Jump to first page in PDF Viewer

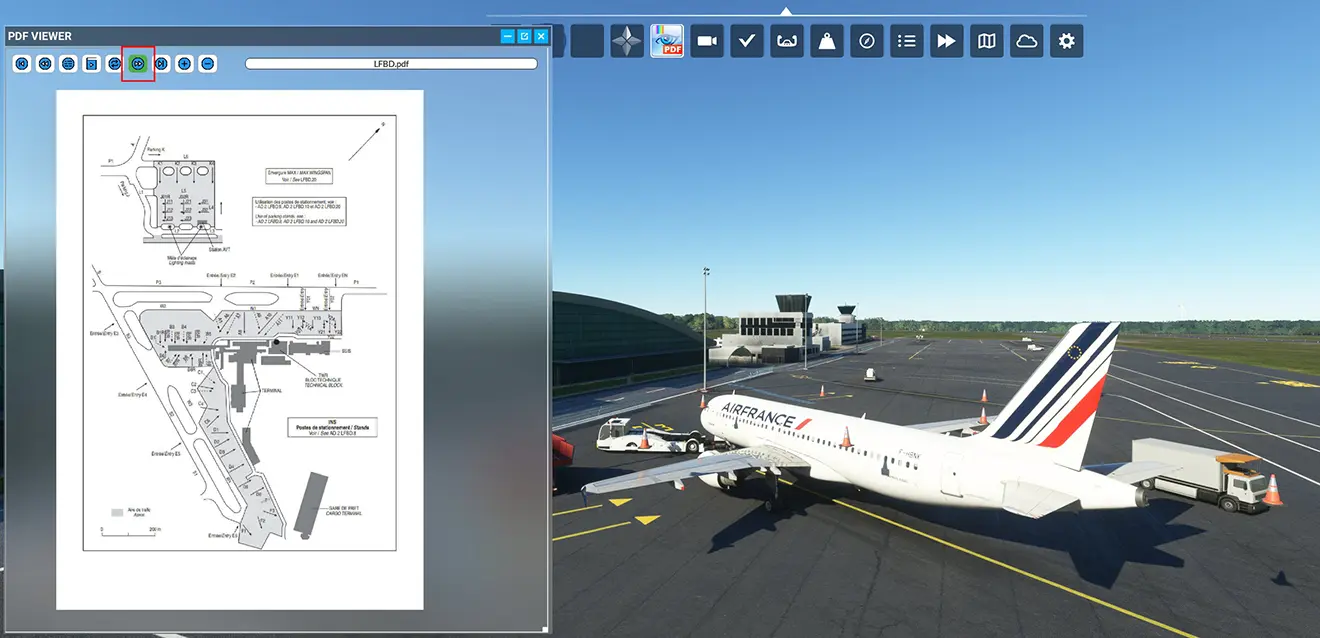tap(22, 64)
